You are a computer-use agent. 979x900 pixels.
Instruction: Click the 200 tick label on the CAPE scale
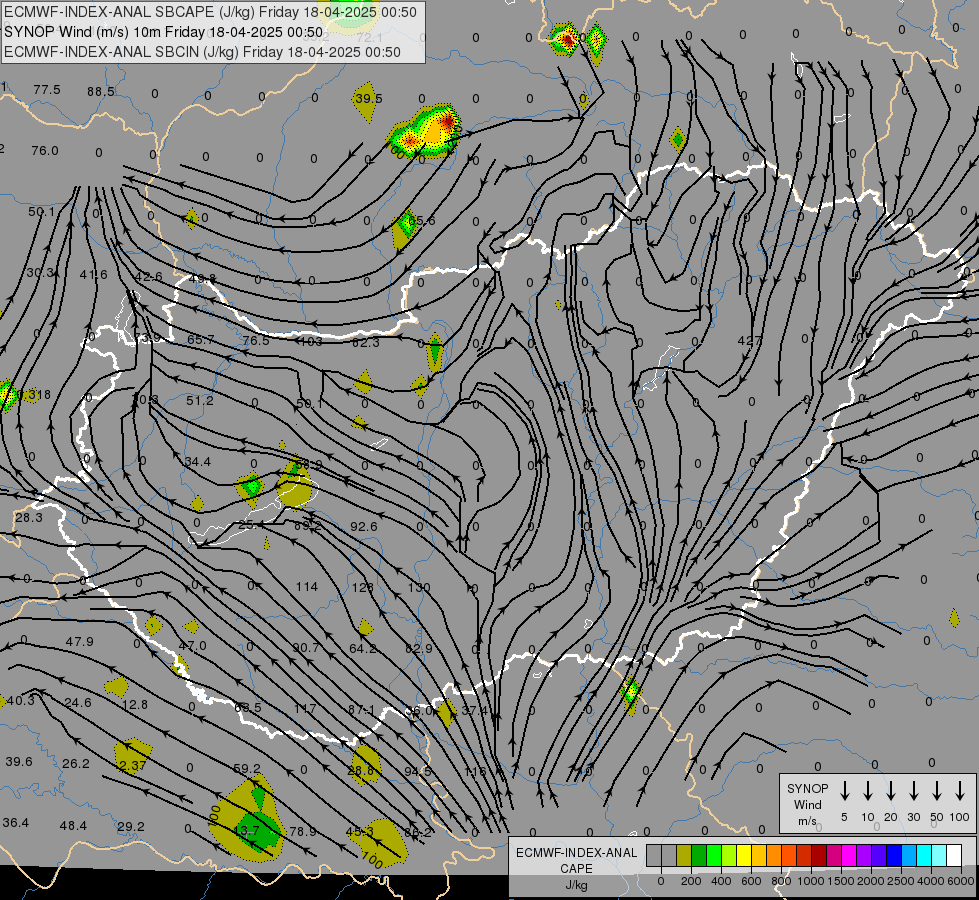pos(691,881)
